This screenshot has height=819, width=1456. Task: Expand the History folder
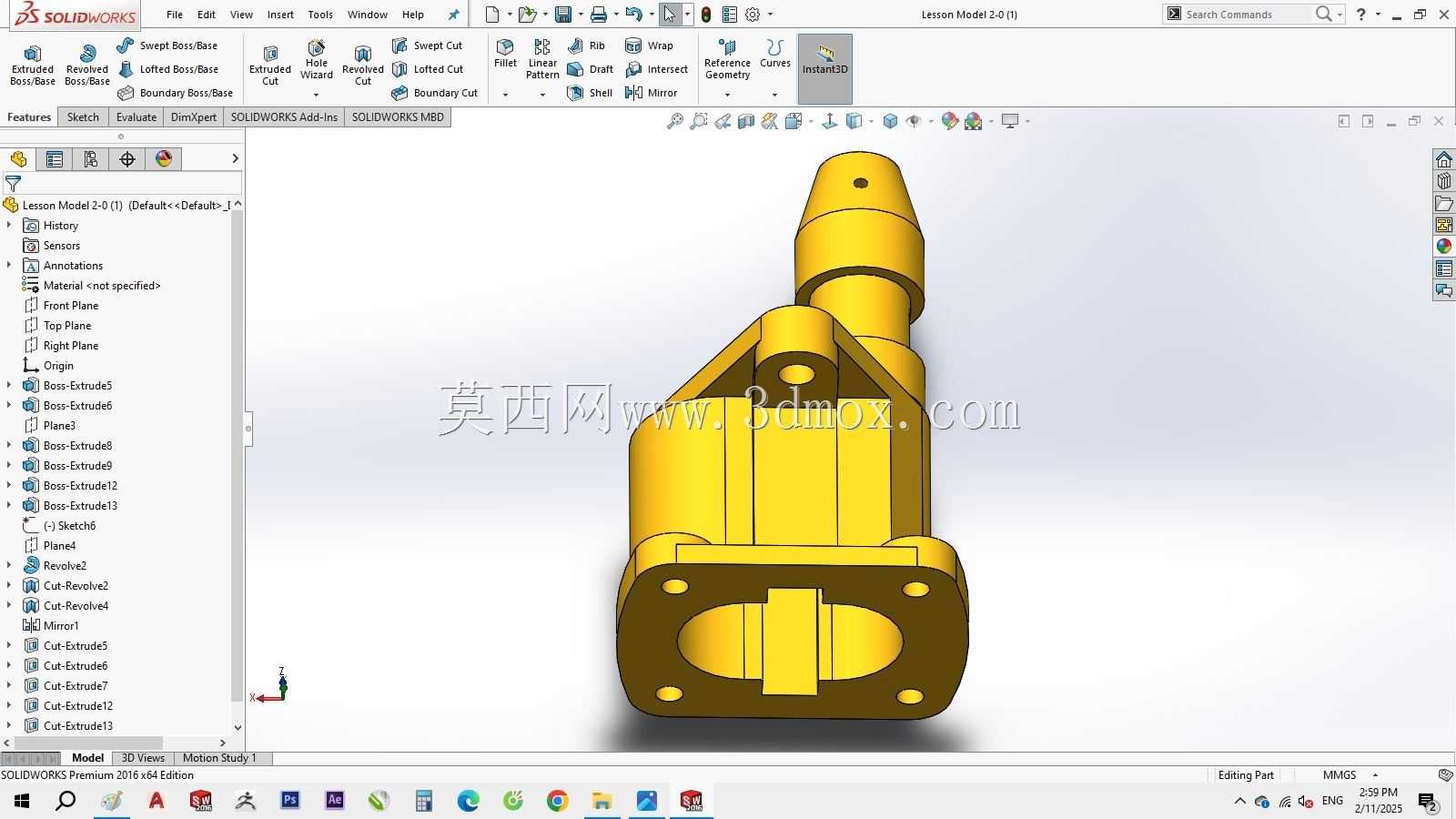pyautogui.click(x=9, y=226)
